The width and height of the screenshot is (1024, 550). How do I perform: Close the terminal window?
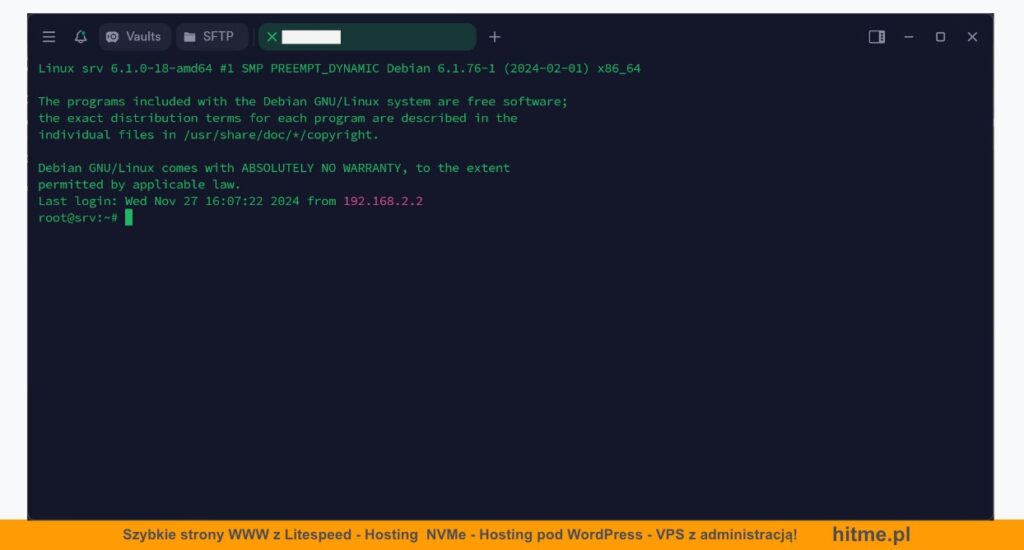972,37
